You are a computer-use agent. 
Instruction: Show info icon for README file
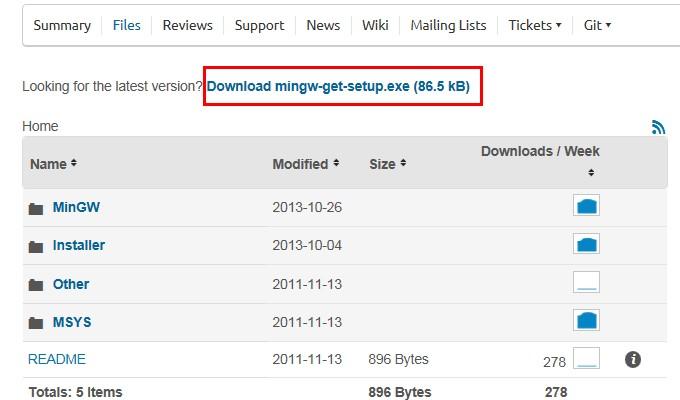(x=633, y=359)
